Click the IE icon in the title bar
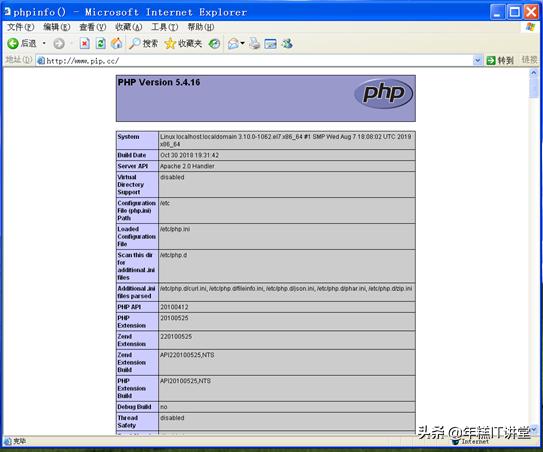This screenshot has width=543, height=452. coord(7,11)
